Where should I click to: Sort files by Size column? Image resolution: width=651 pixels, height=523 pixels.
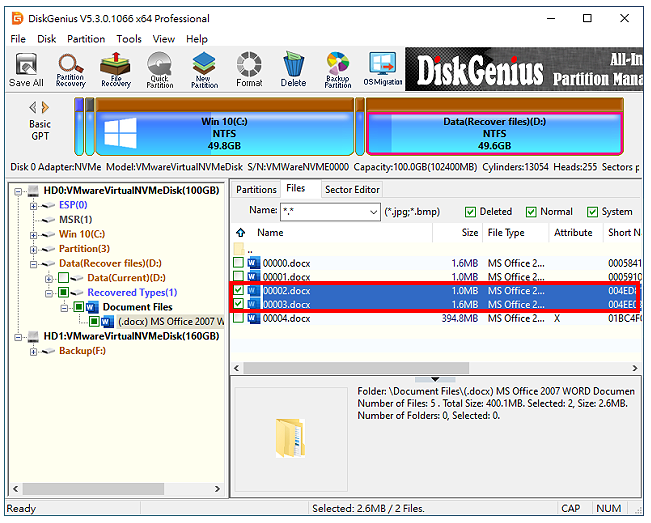point(457,232)
